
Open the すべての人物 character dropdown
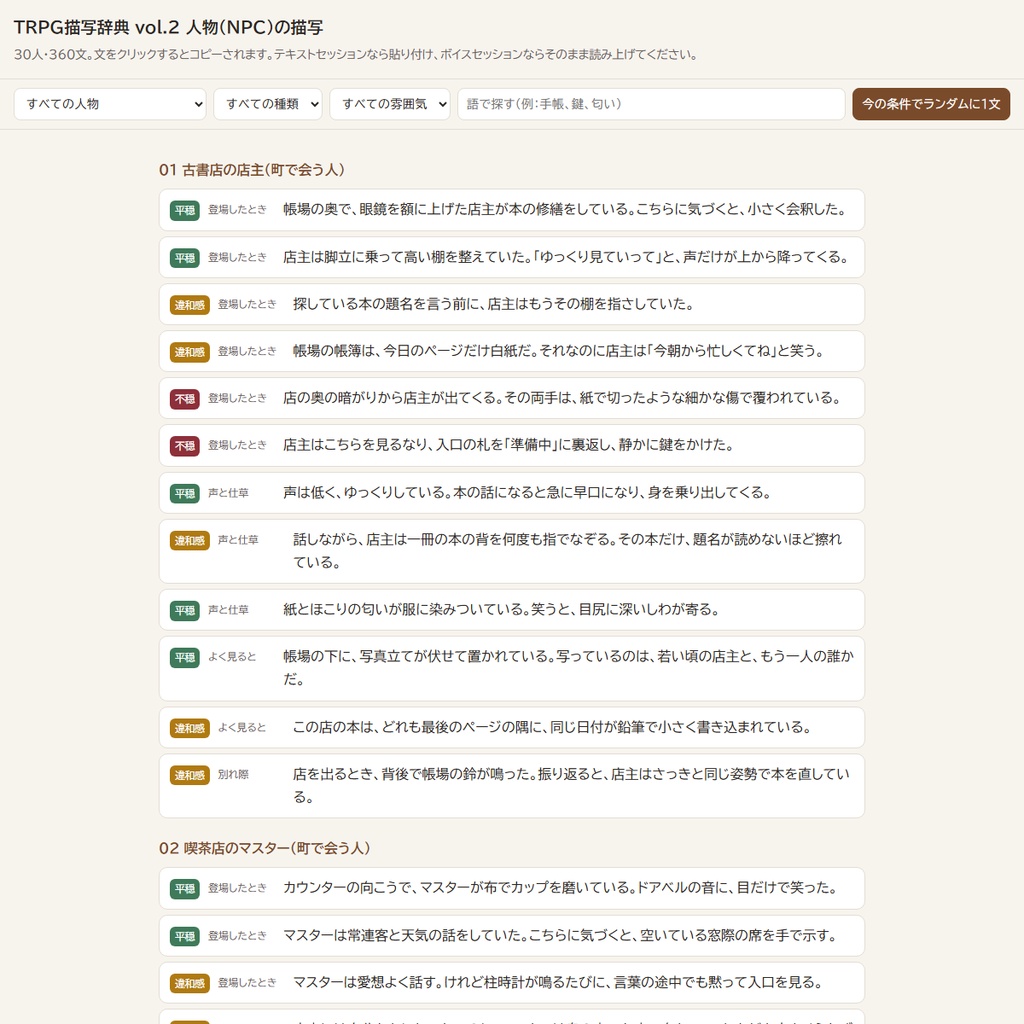coord(110,104)
